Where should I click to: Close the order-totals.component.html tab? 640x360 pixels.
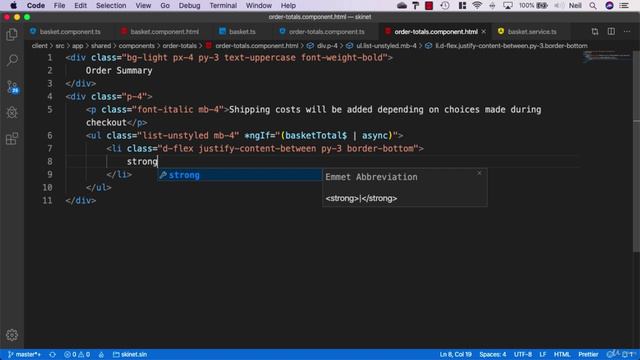[484, 31]
